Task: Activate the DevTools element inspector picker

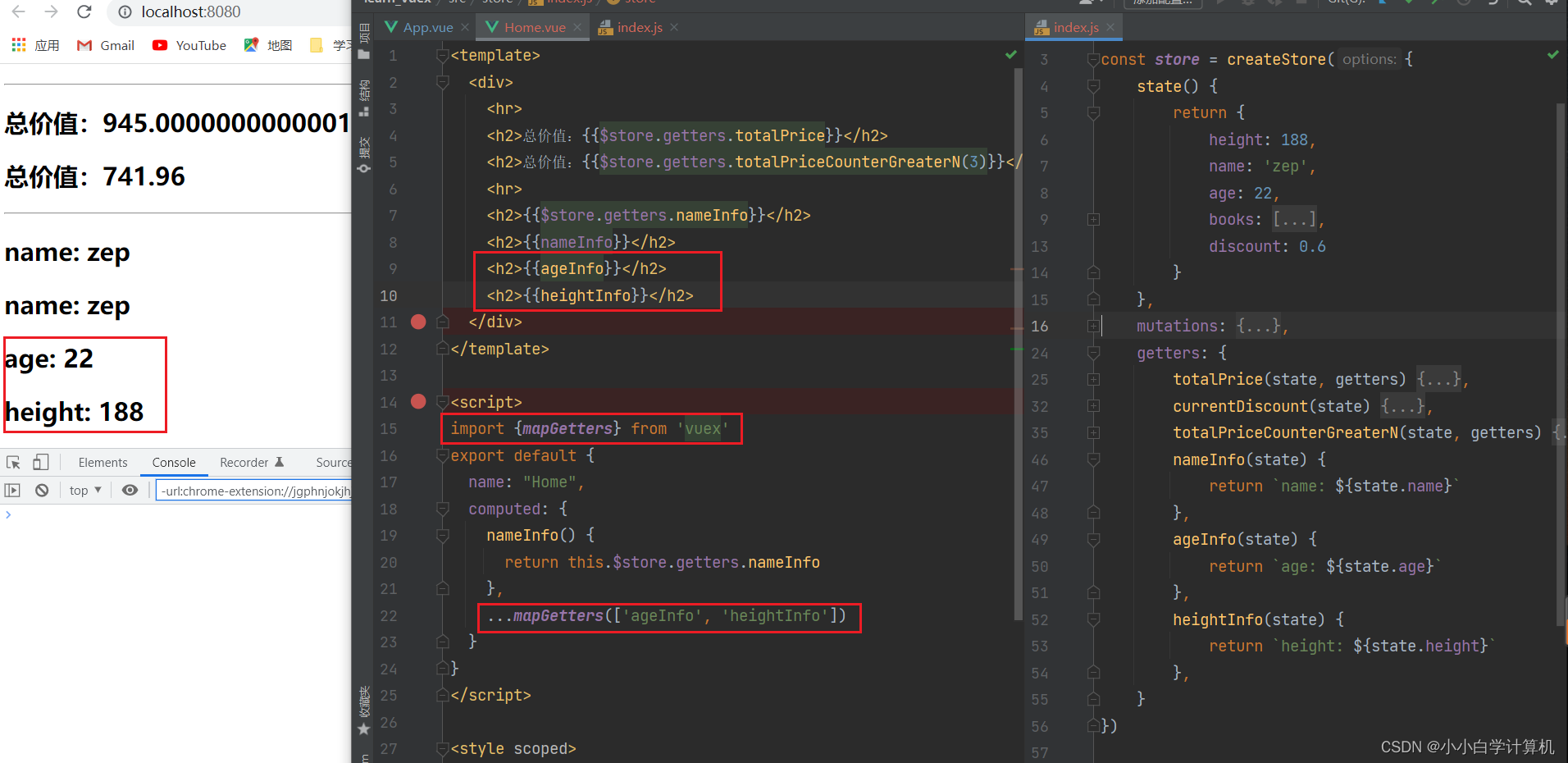Action: point(13,462)
